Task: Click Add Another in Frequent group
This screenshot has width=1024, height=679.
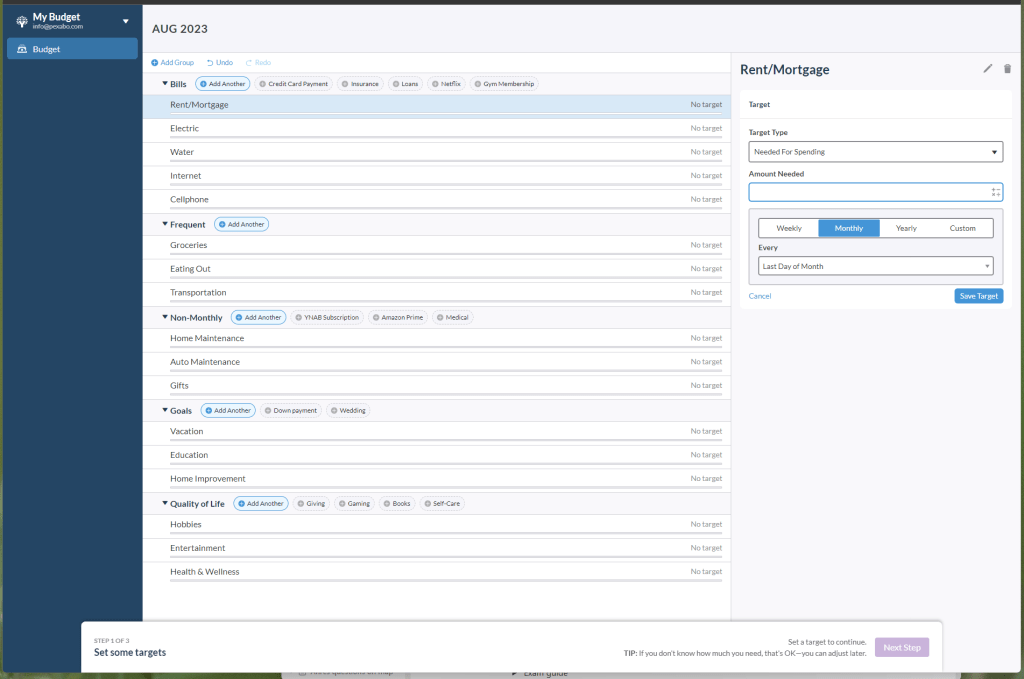Action: pos(242,224)
